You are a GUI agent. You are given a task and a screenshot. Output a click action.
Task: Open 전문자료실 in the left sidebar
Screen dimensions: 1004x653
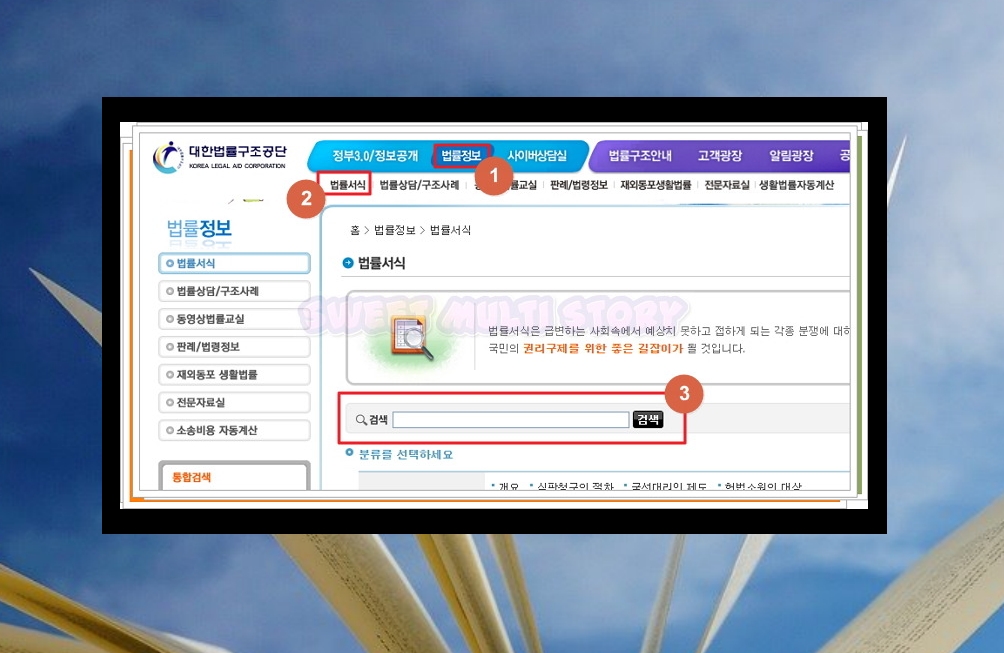[234, 403]
